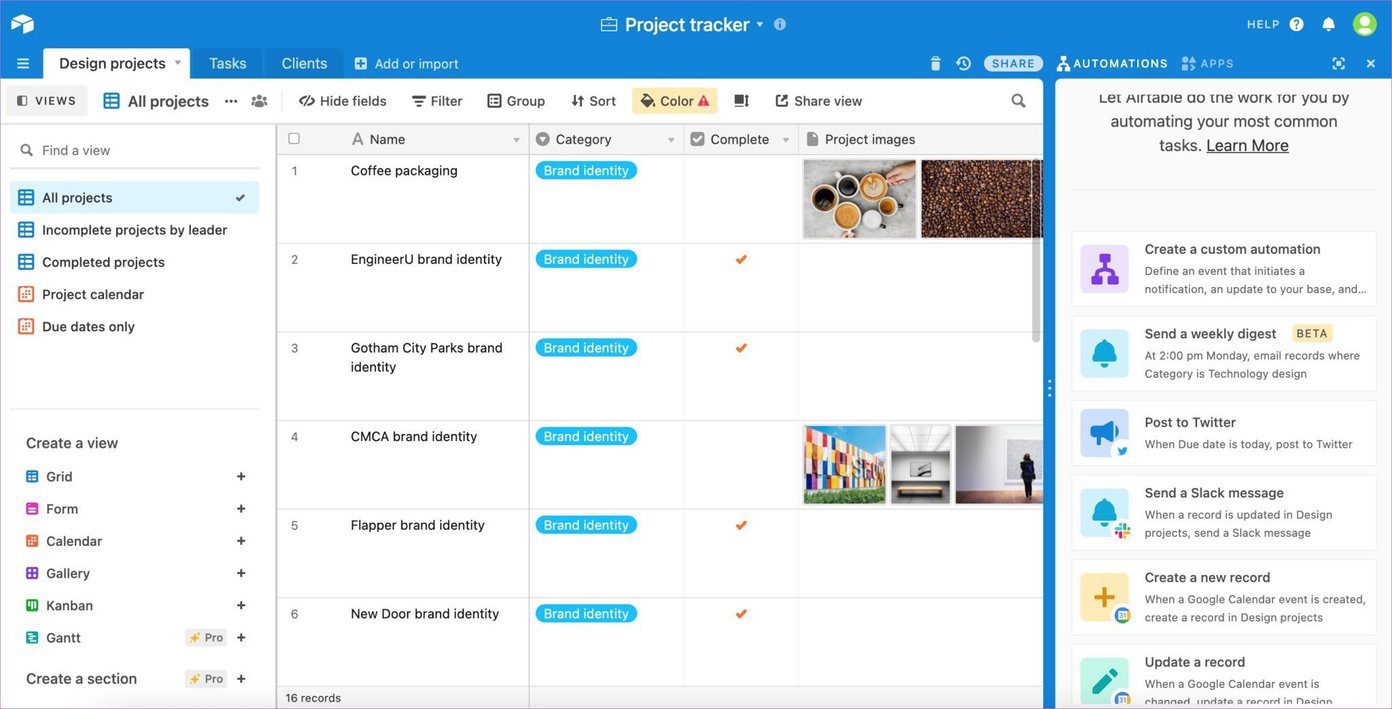Image resolution: width=1392 pixels, height=709 pixels.
Task: Open the Group options
Action: pyautogui.click(x=516, y=101)
